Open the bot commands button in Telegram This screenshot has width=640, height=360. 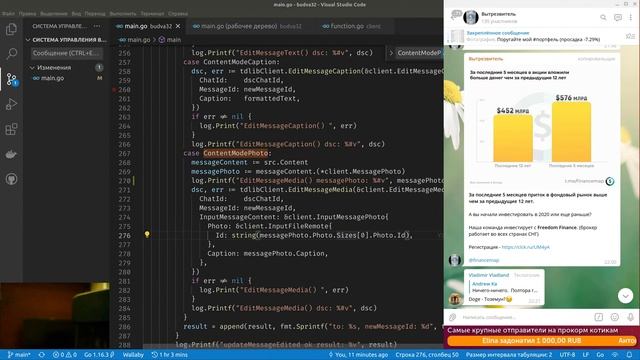coord(598,317)
